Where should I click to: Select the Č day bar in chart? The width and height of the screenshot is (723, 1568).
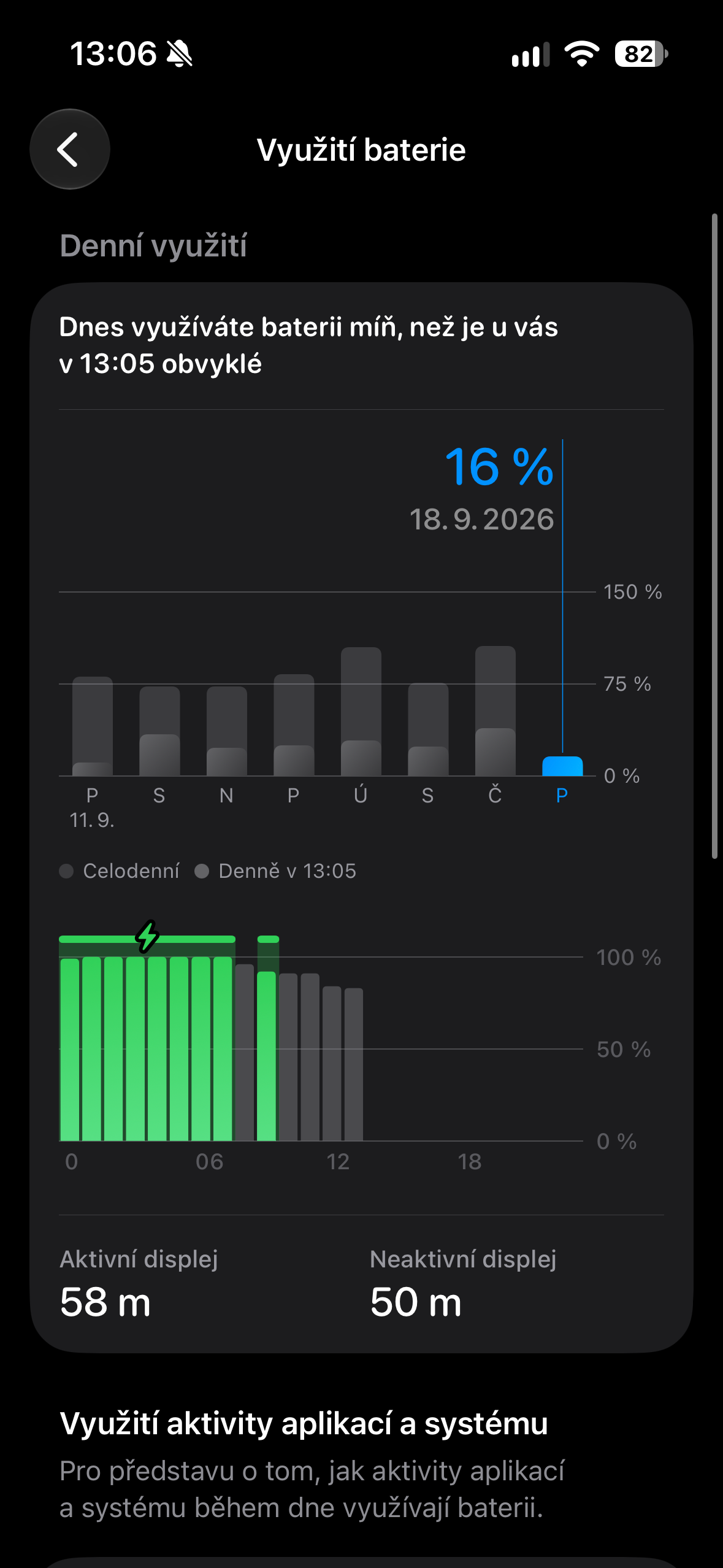pyautogui.click(x=495, y=711)
